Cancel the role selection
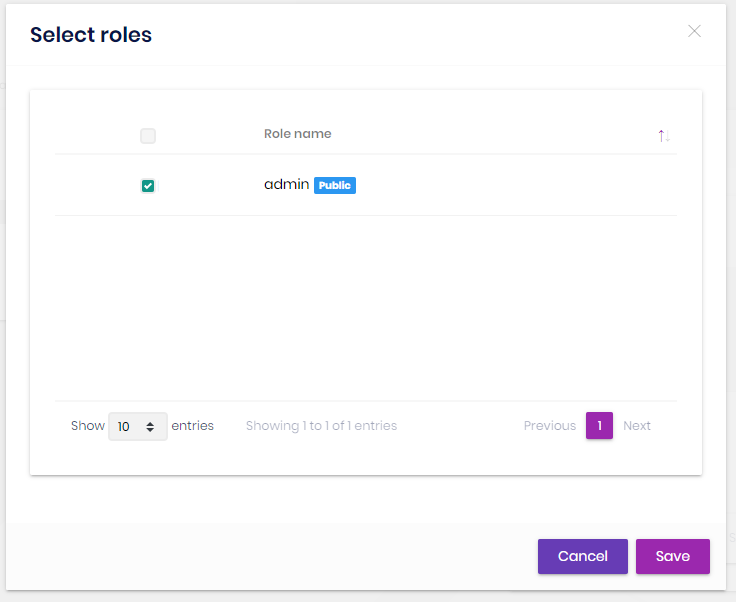 click(x=583, y=556)
